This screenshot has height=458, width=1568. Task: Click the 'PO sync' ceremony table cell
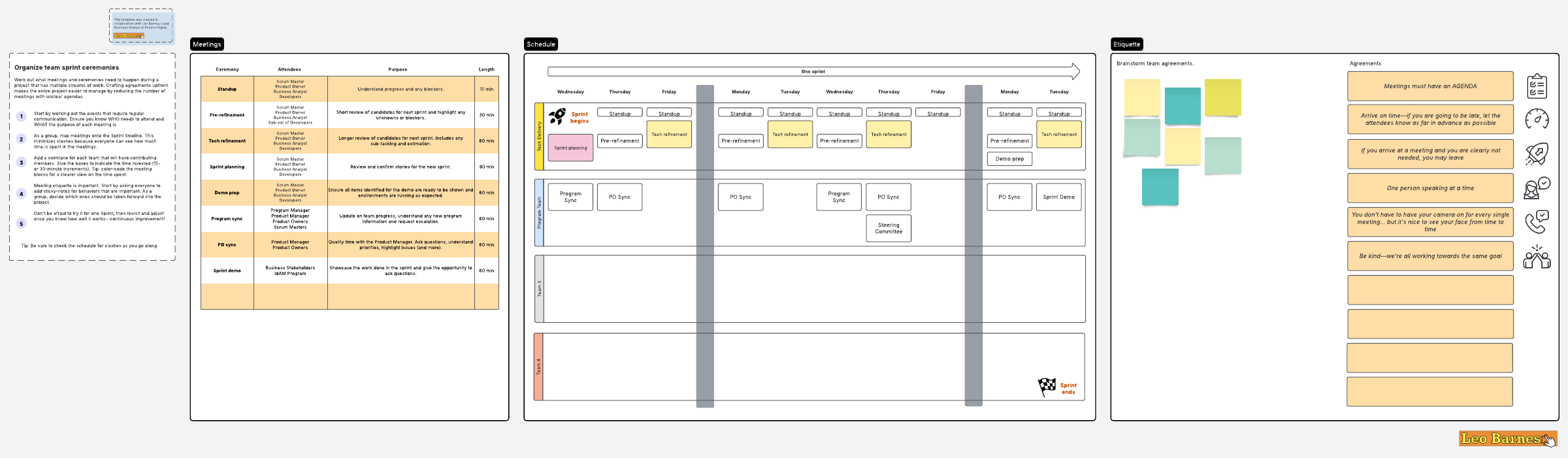227,244
